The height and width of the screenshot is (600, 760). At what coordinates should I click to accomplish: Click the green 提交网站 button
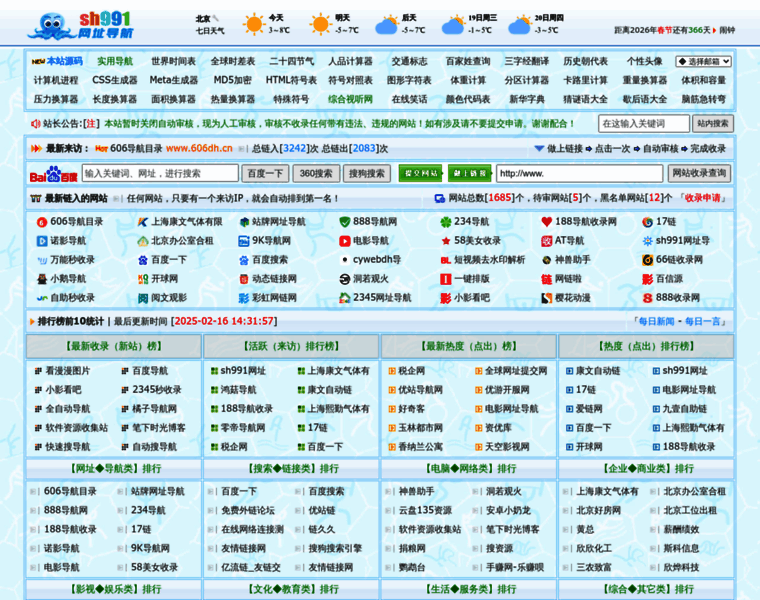[x=421, y=174]
